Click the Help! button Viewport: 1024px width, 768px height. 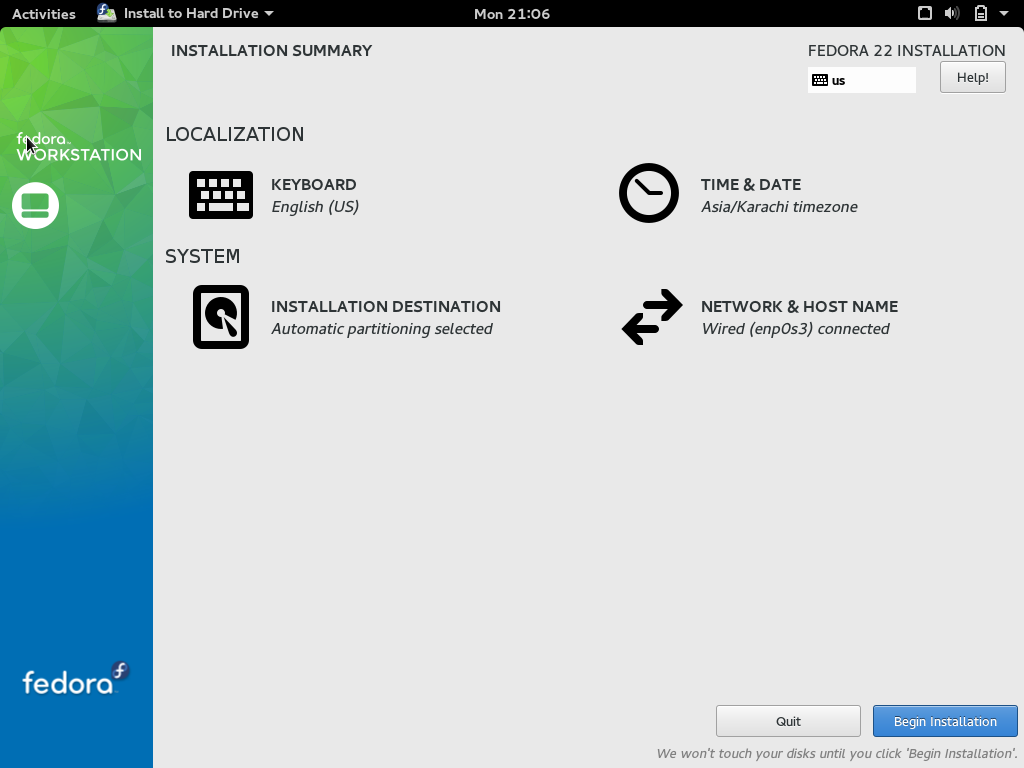(x=972, y=78)
